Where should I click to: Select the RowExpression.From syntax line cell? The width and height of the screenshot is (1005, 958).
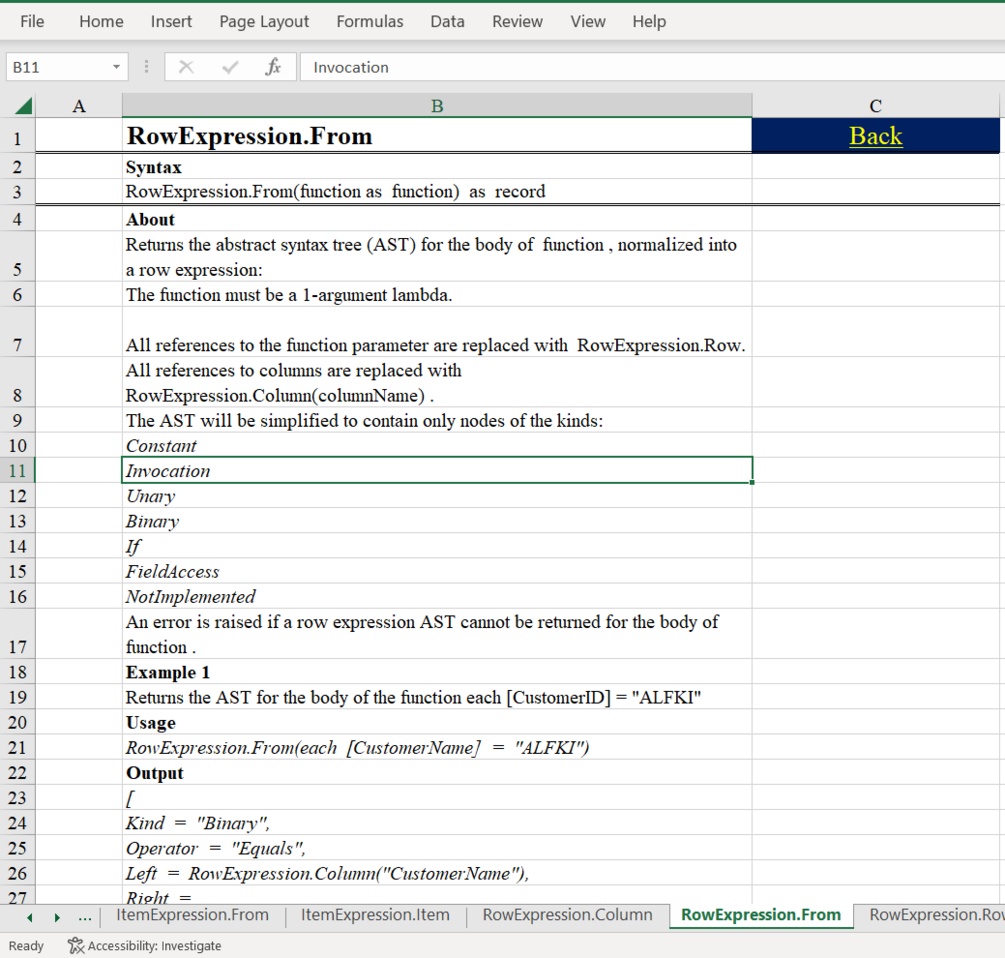436,192
